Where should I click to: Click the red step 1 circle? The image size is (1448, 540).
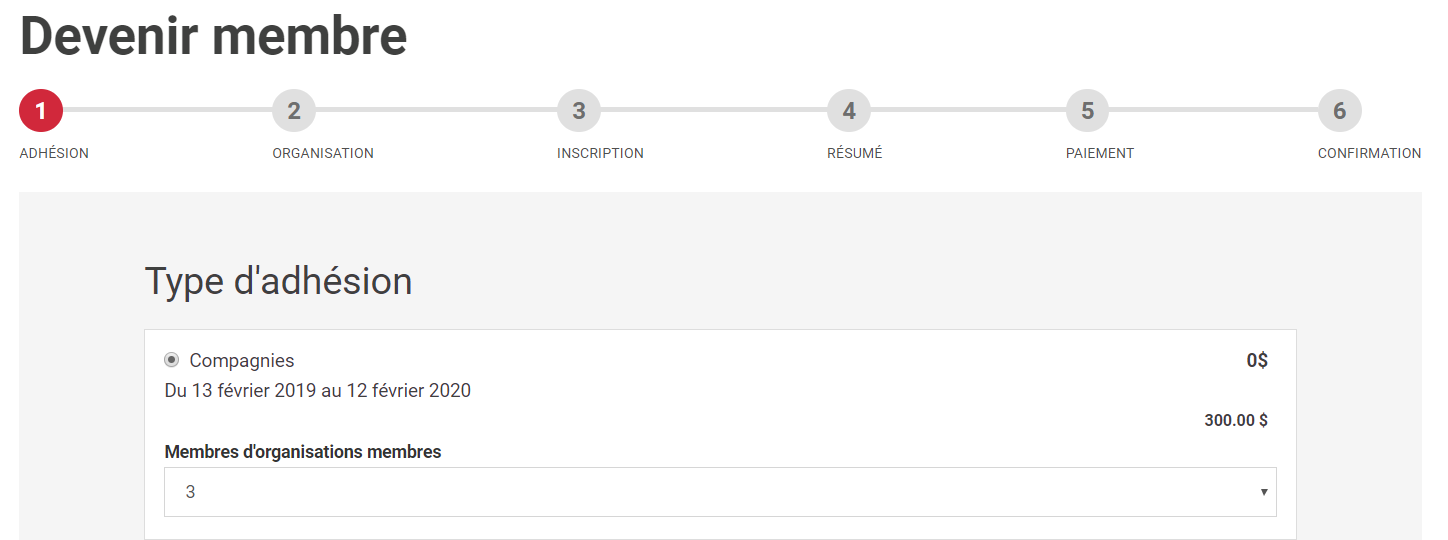41,111
